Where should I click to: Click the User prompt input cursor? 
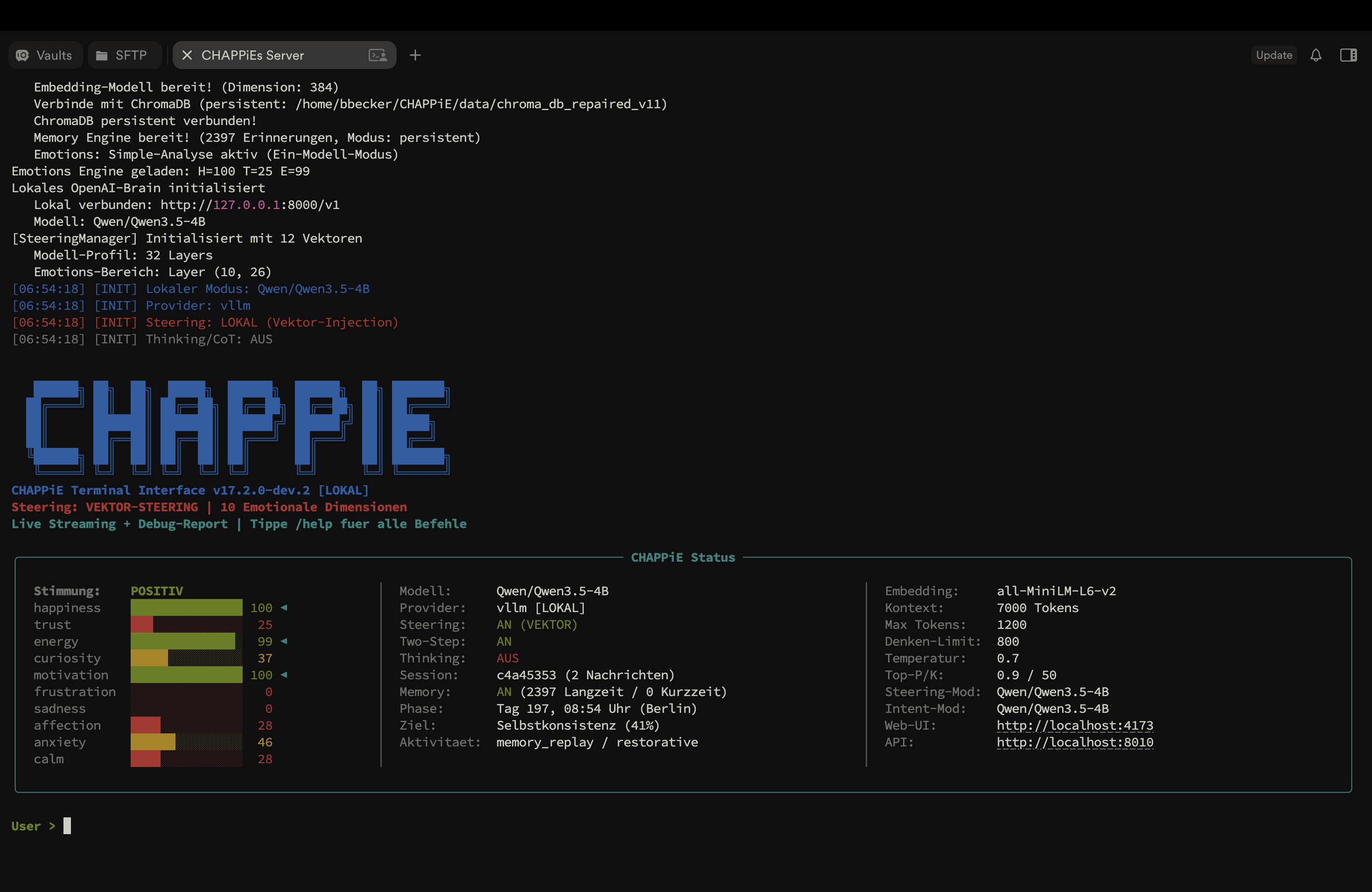68,826
